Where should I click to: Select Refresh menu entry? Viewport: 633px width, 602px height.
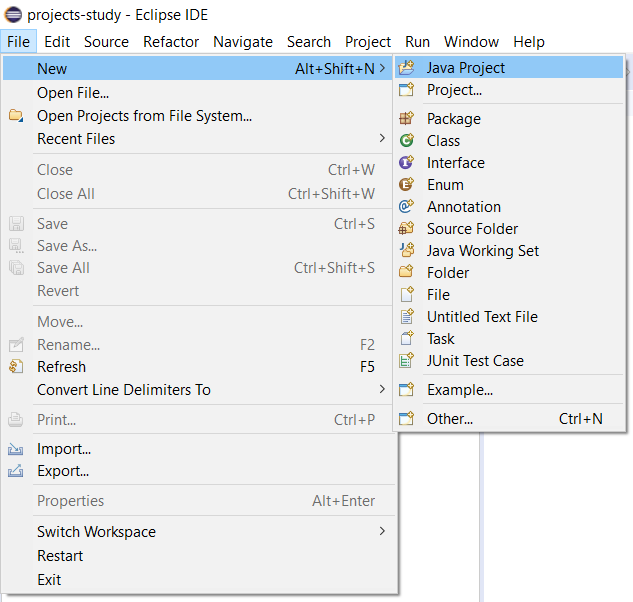(x=198, y=367)
